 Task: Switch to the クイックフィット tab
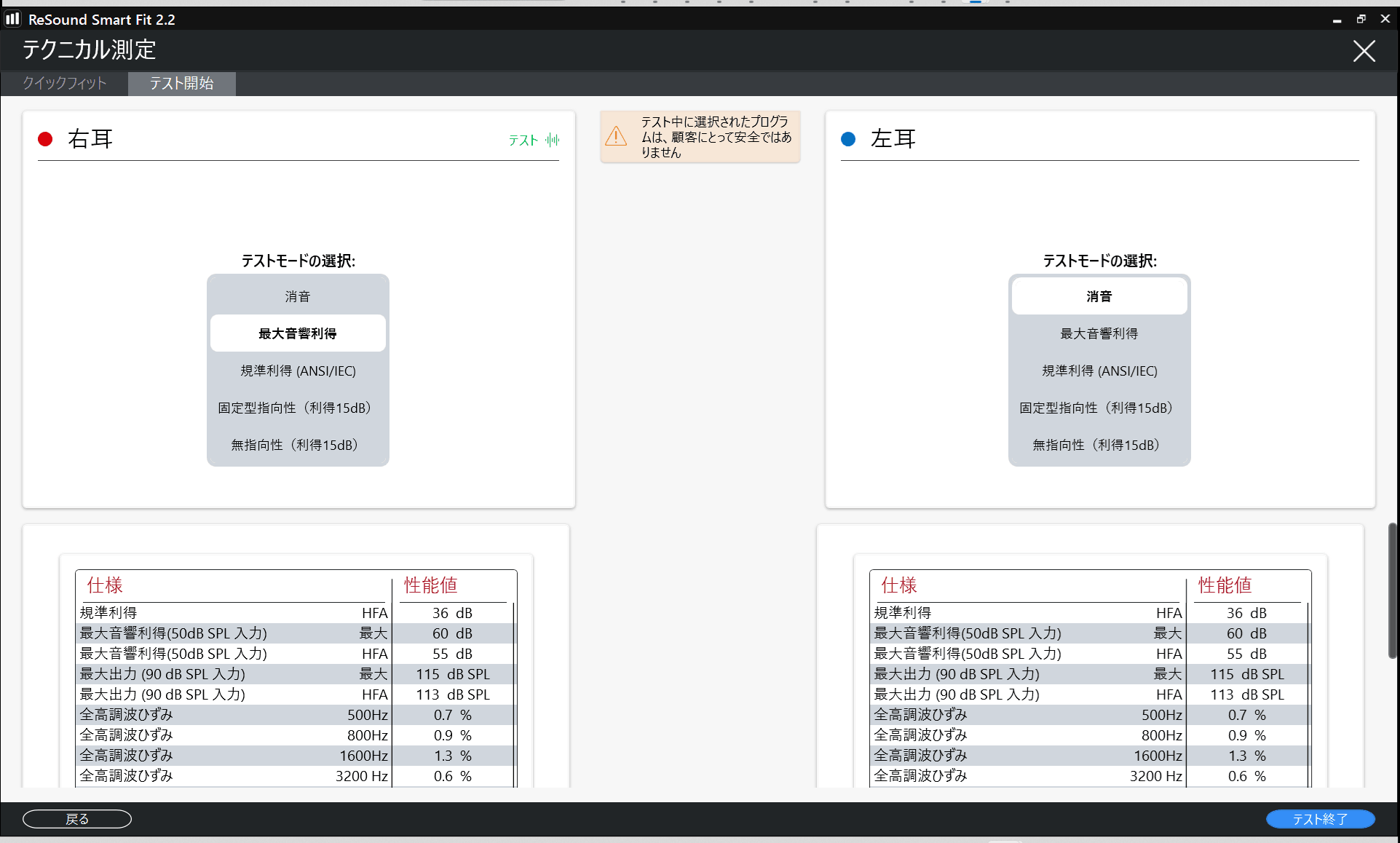click(x=65, y=83)
